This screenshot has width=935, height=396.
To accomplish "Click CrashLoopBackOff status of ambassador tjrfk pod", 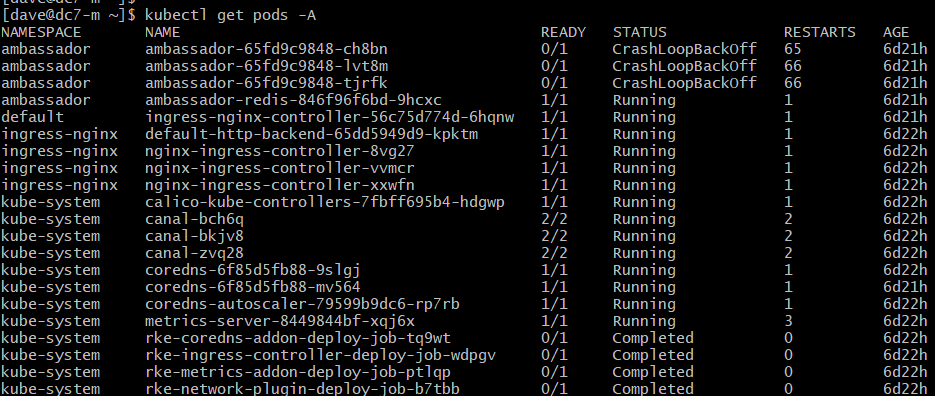I will [684, 83].
